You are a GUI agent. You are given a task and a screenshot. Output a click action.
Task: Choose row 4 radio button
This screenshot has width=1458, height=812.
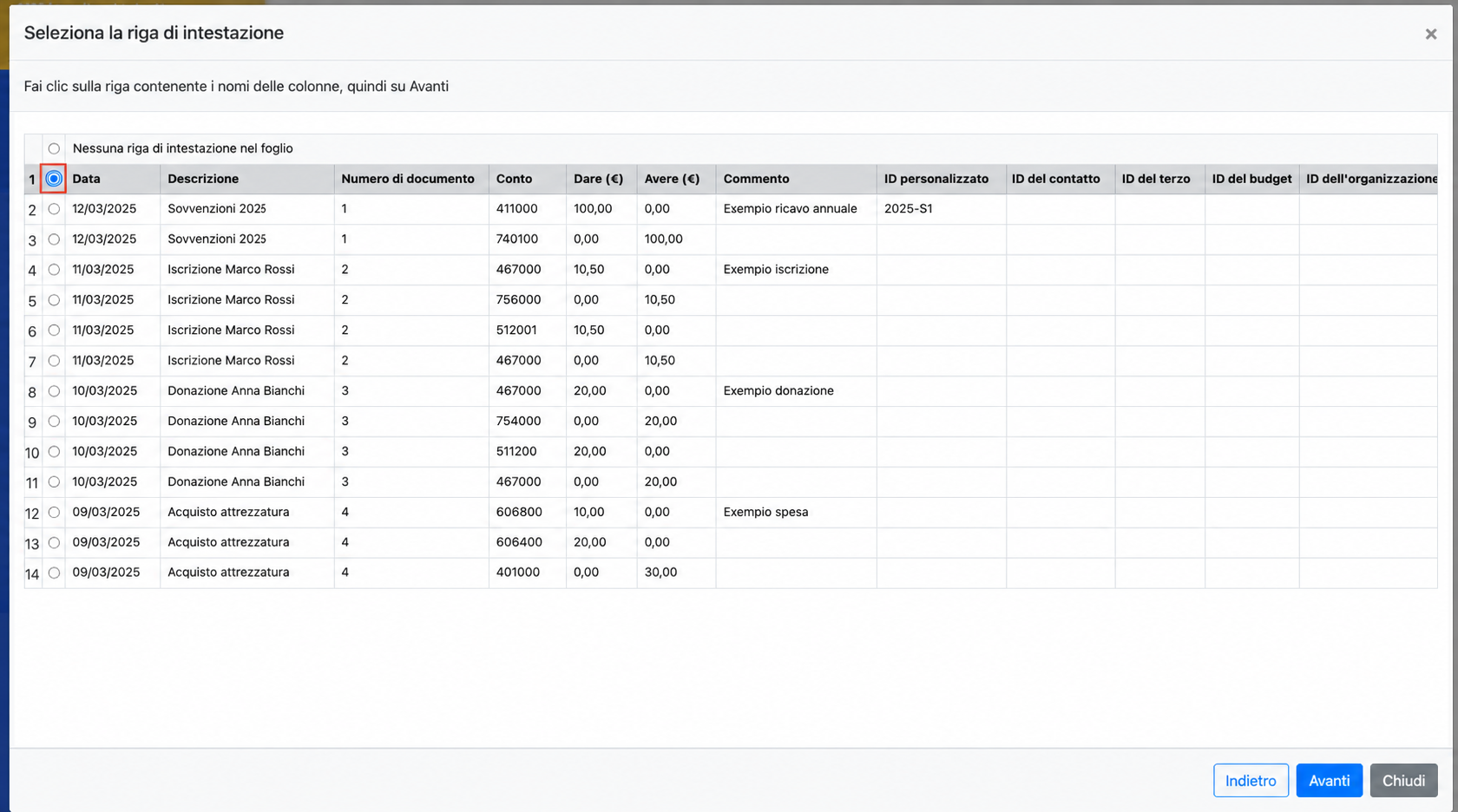tap(54, 270)
